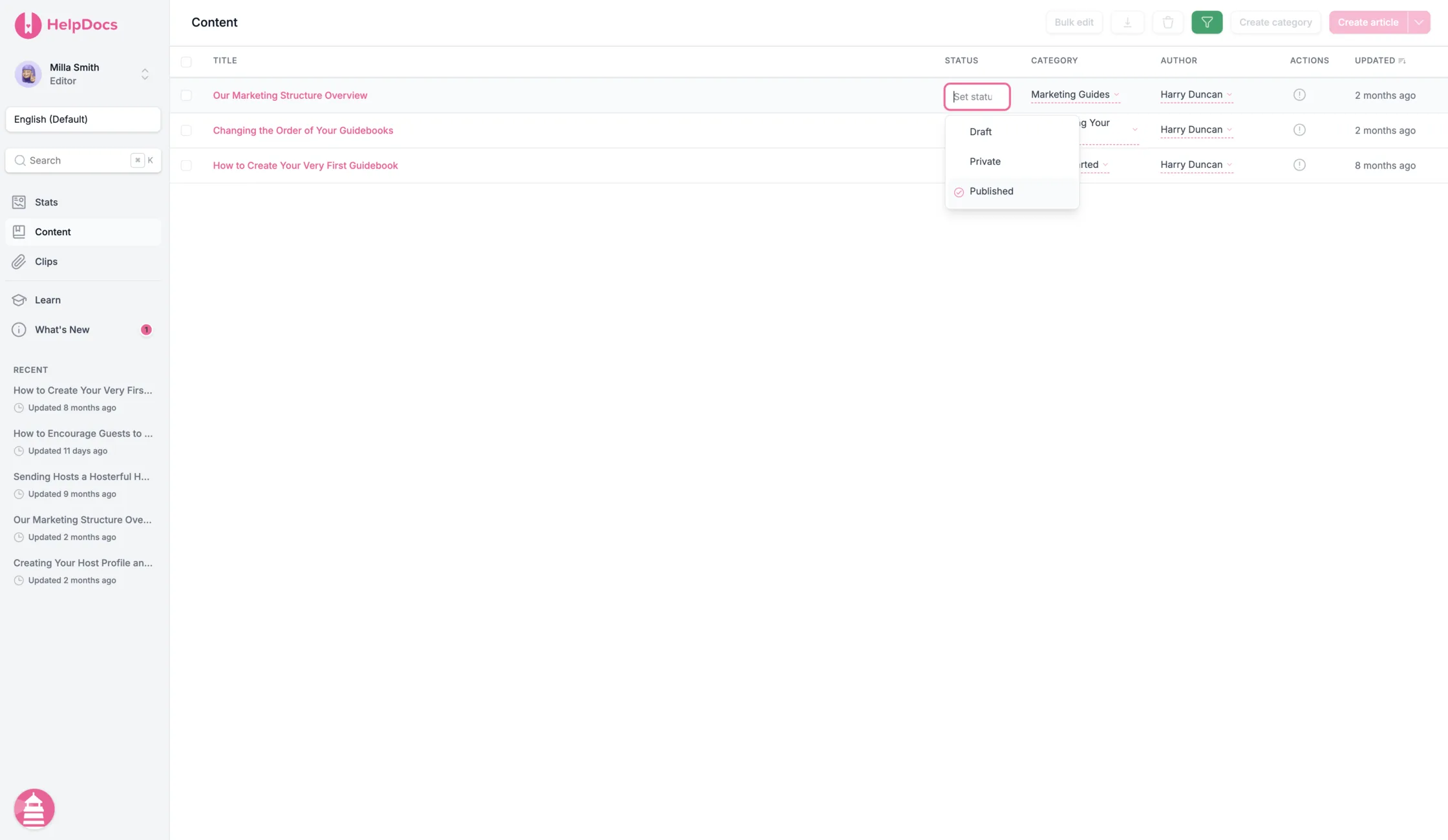Click the Stats chart icon
1448x840 pixels.
click(x=19, y=202)
